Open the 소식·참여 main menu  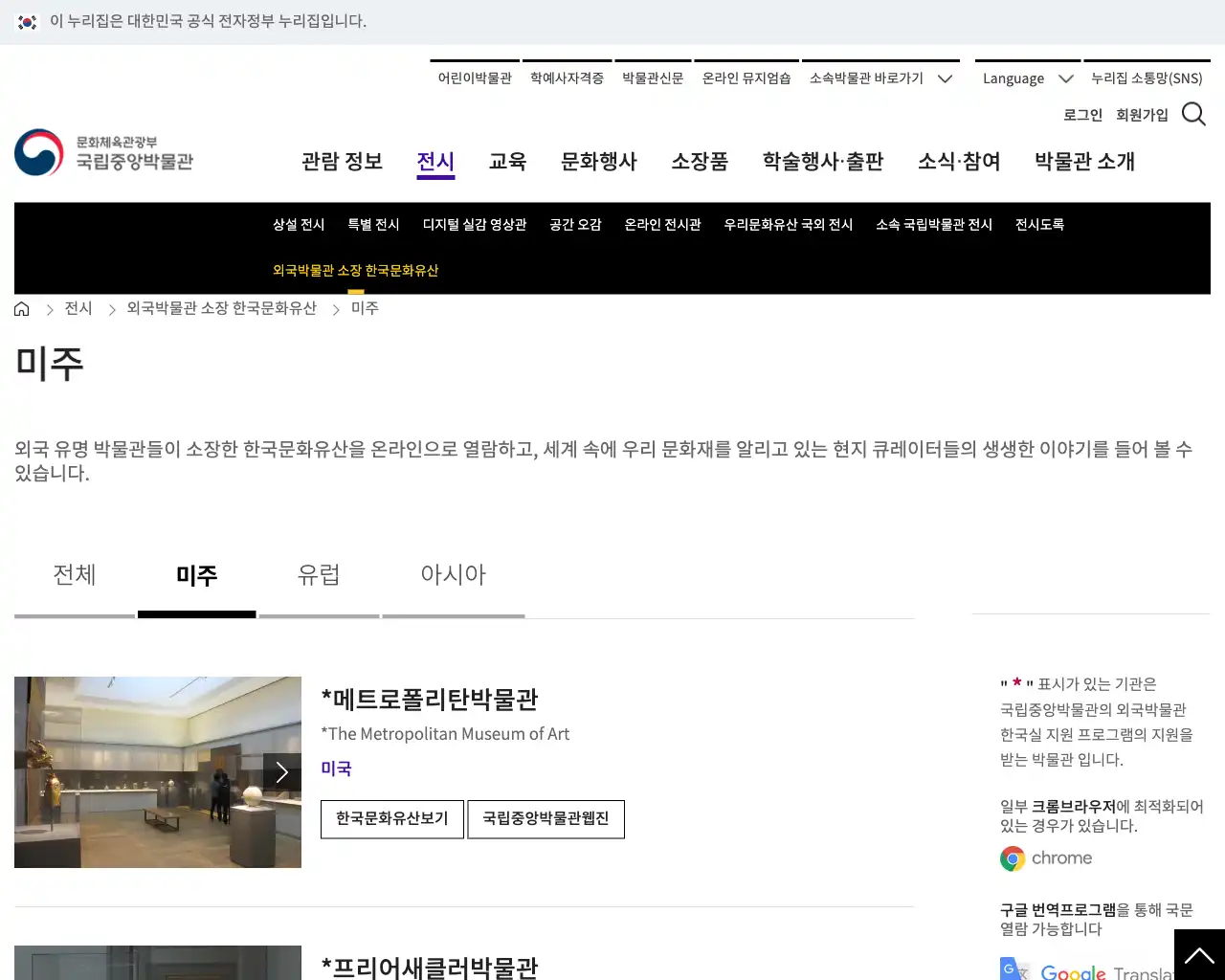(x=959, y=162)
